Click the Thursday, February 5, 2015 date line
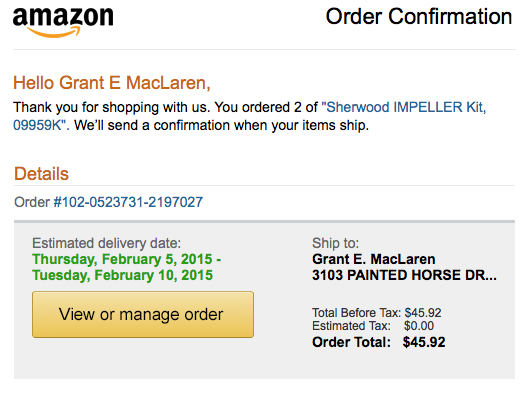Viewport: 527px width, 395px height. [x=127, y=259]
